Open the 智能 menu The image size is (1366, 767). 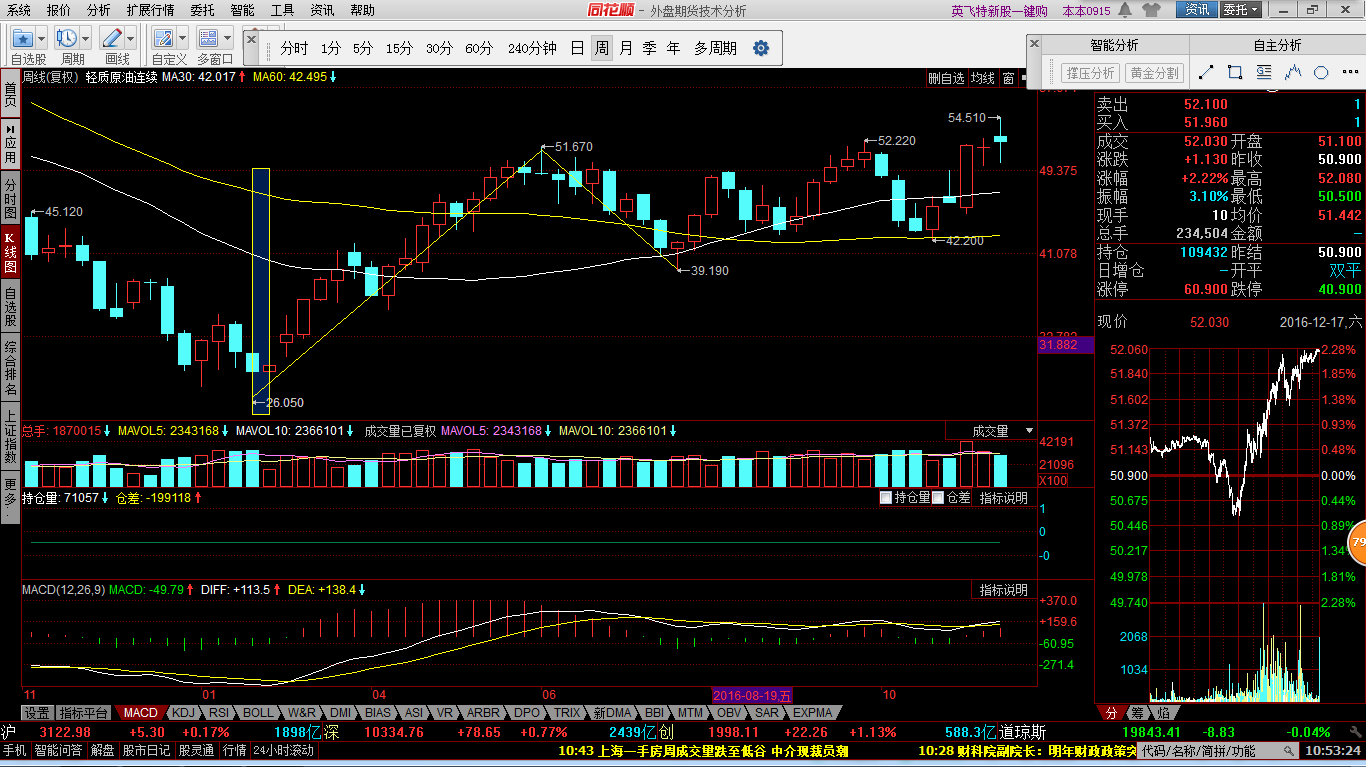242,10
